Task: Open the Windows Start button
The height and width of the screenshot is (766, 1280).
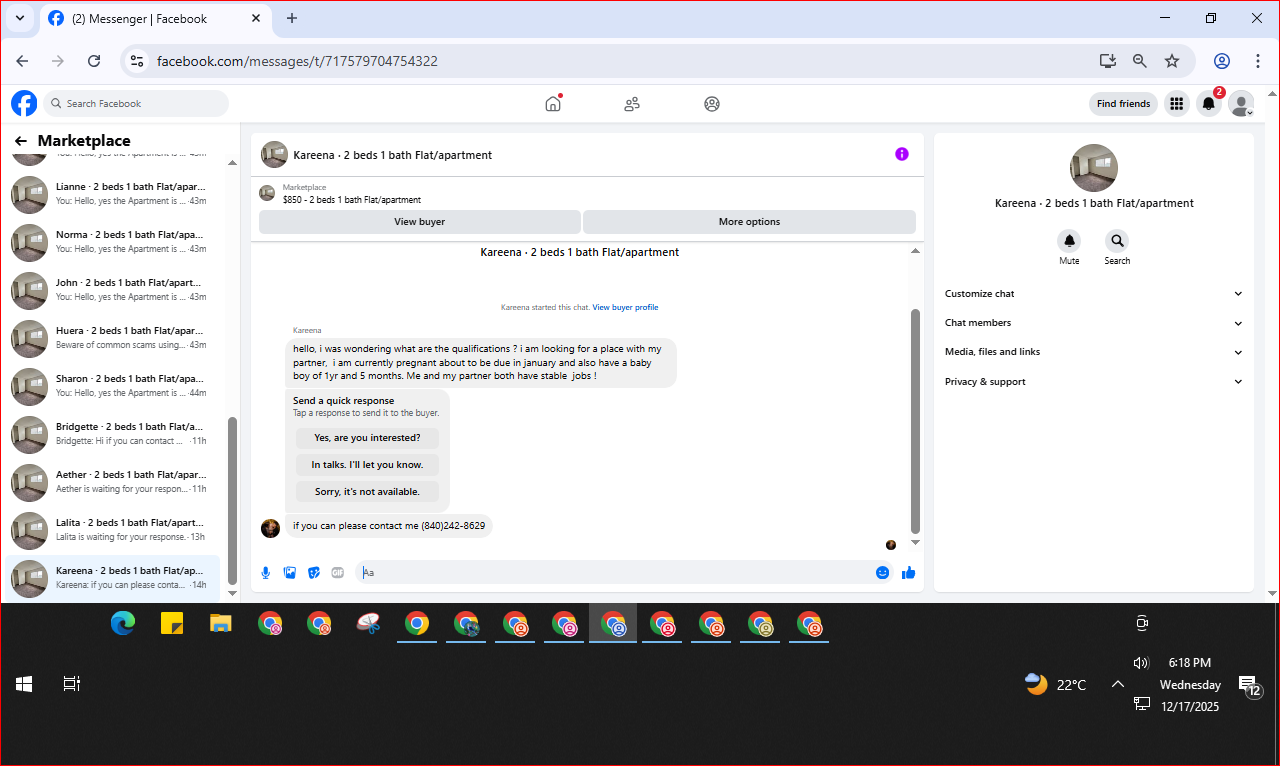Action: point(24,684)
